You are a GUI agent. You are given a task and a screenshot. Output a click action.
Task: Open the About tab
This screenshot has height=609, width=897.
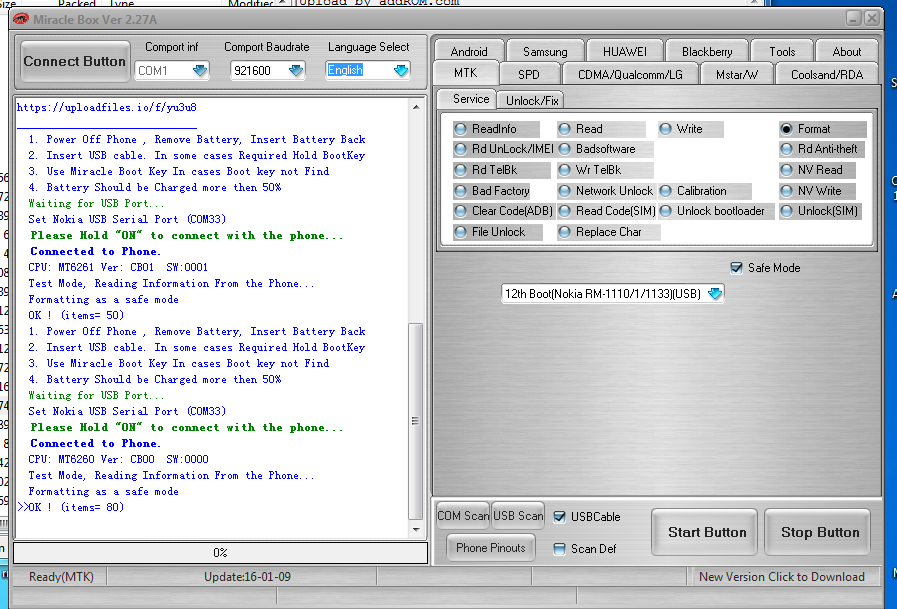click(847, 51)
